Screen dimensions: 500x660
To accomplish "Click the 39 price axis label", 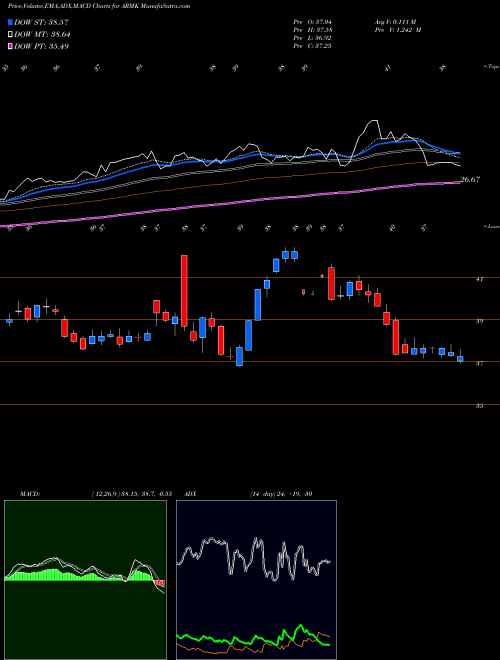I will tap(479, 321).
